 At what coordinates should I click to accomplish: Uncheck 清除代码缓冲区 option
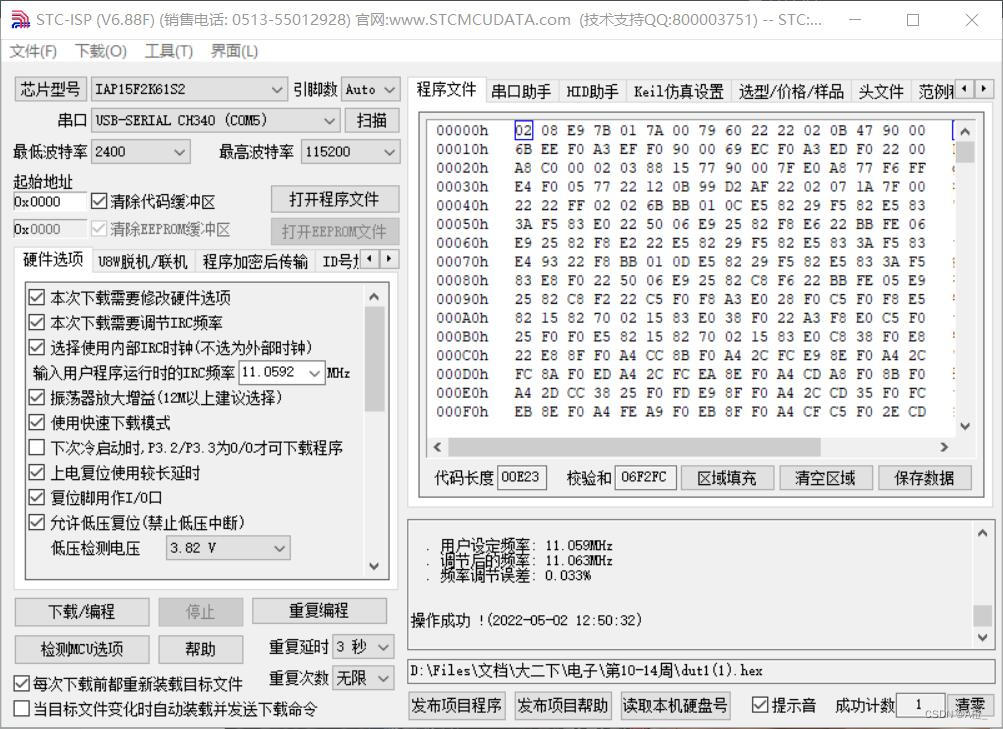(x=98, y=198)
